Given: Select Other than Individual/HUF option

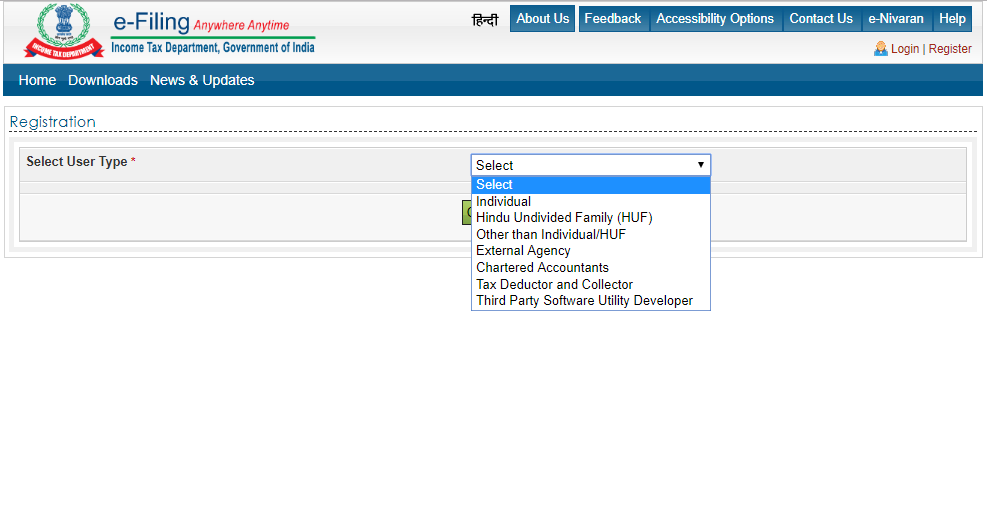Looking at the screenshot, I should (x=591, y=234).
